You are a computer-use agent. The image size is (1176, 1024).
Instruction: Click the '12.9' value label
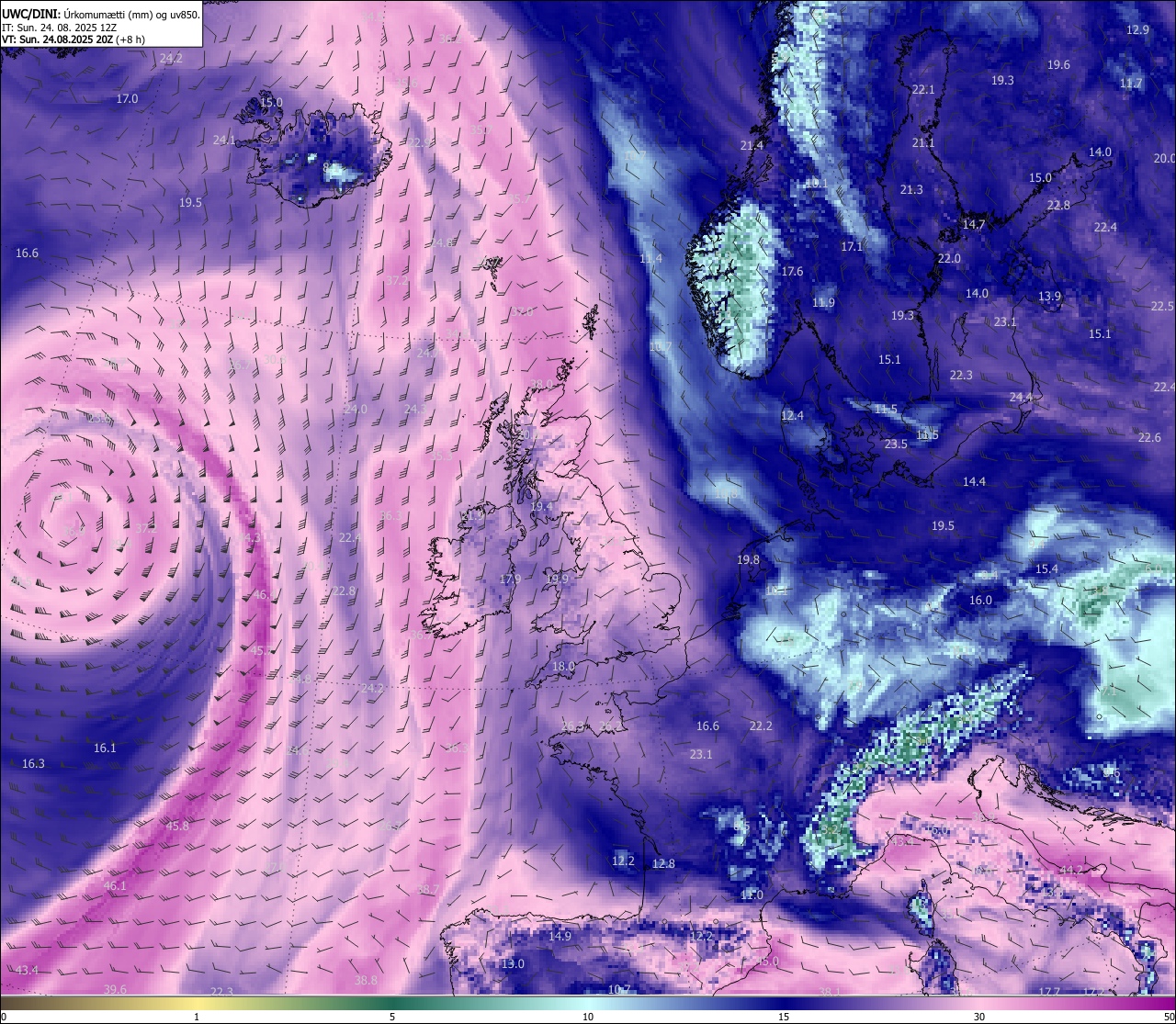click(x=1137, y=29)
